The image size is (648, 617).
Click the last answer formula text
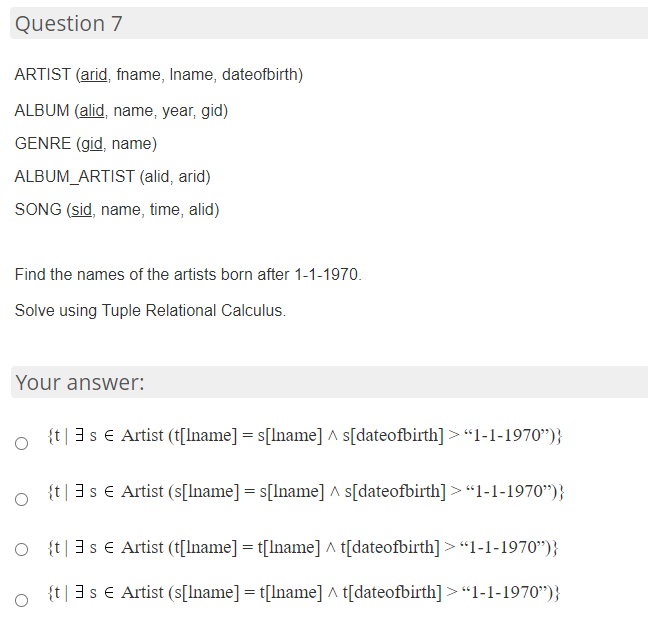coord(304,592)
